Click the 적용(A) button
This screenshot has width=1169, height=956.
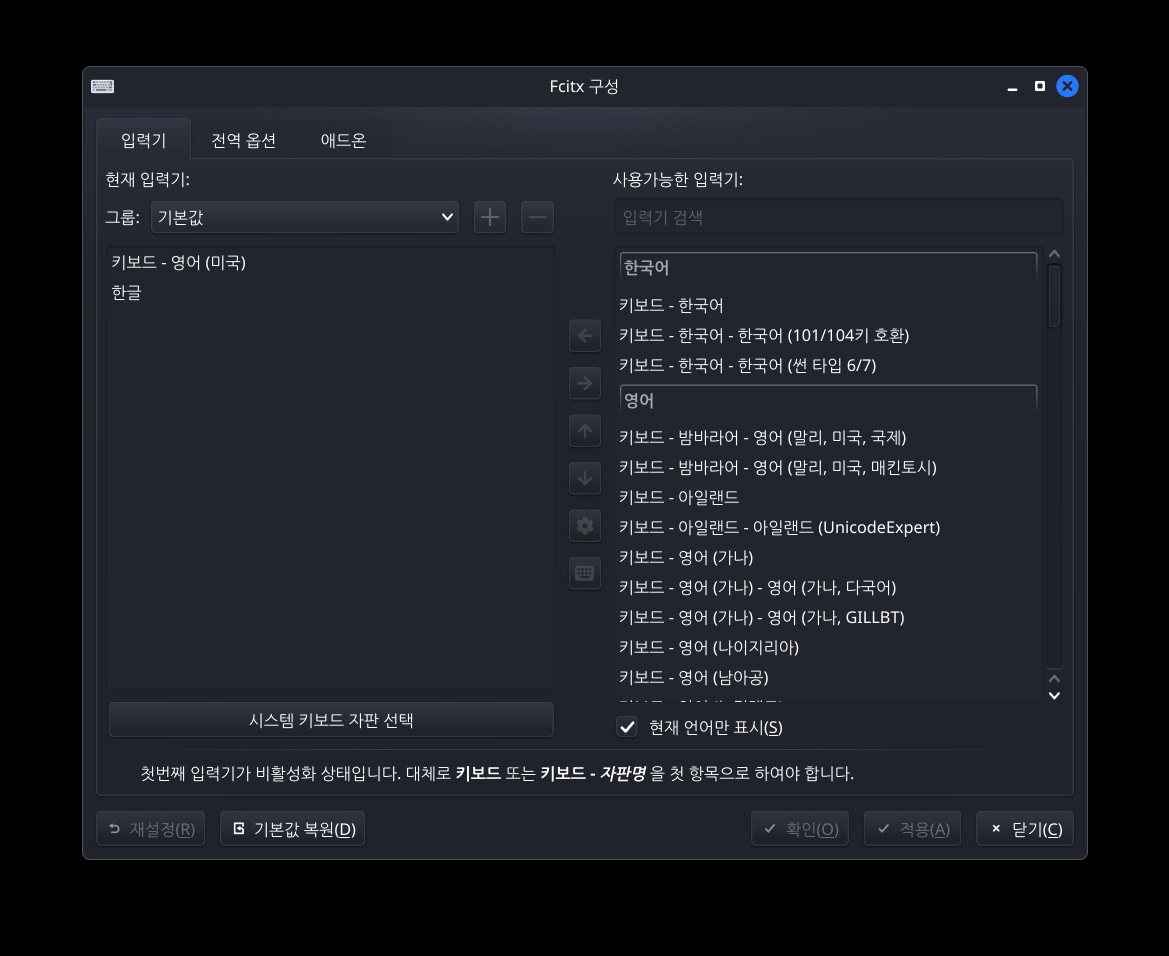pos(913,829)
